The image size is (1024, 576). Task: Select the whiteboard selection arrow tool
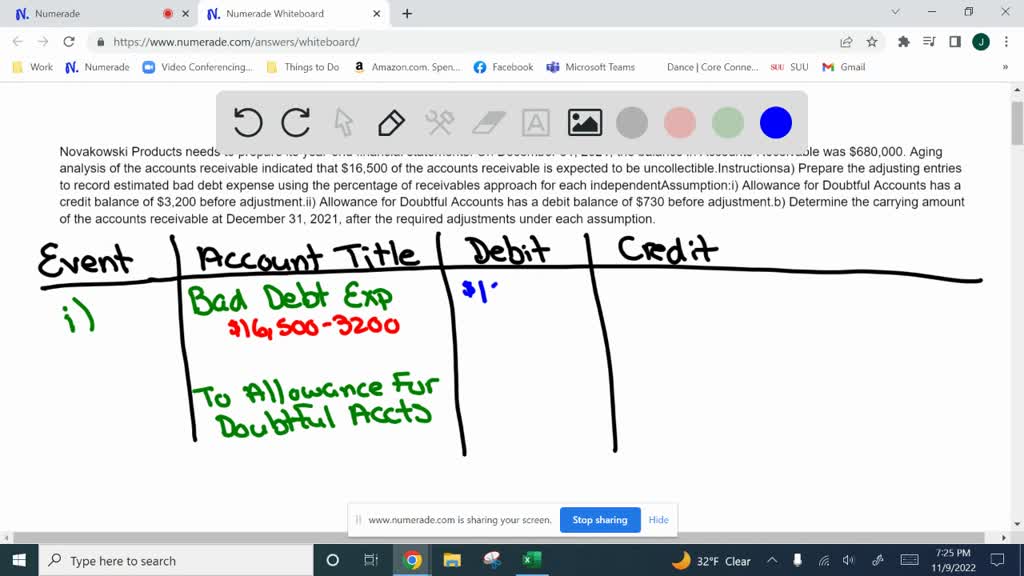point(342,121)
